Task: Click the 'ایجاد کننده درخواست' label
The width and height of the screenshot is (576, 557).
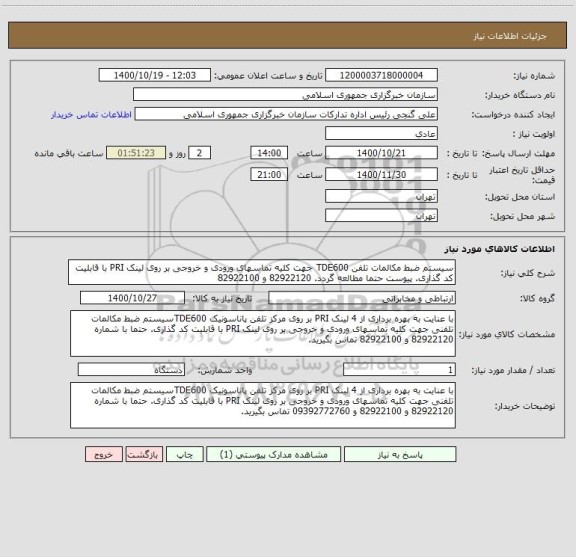Action: click(x=514, y=115)
